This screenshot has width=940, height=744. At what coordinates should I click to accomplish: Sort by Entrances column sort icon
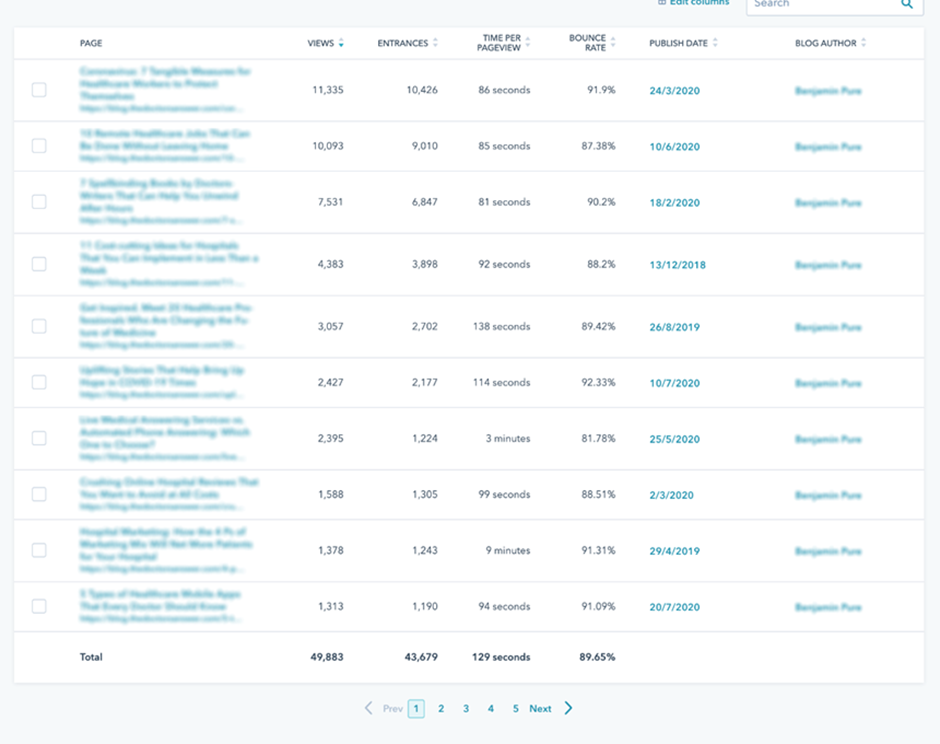[436, 43]
